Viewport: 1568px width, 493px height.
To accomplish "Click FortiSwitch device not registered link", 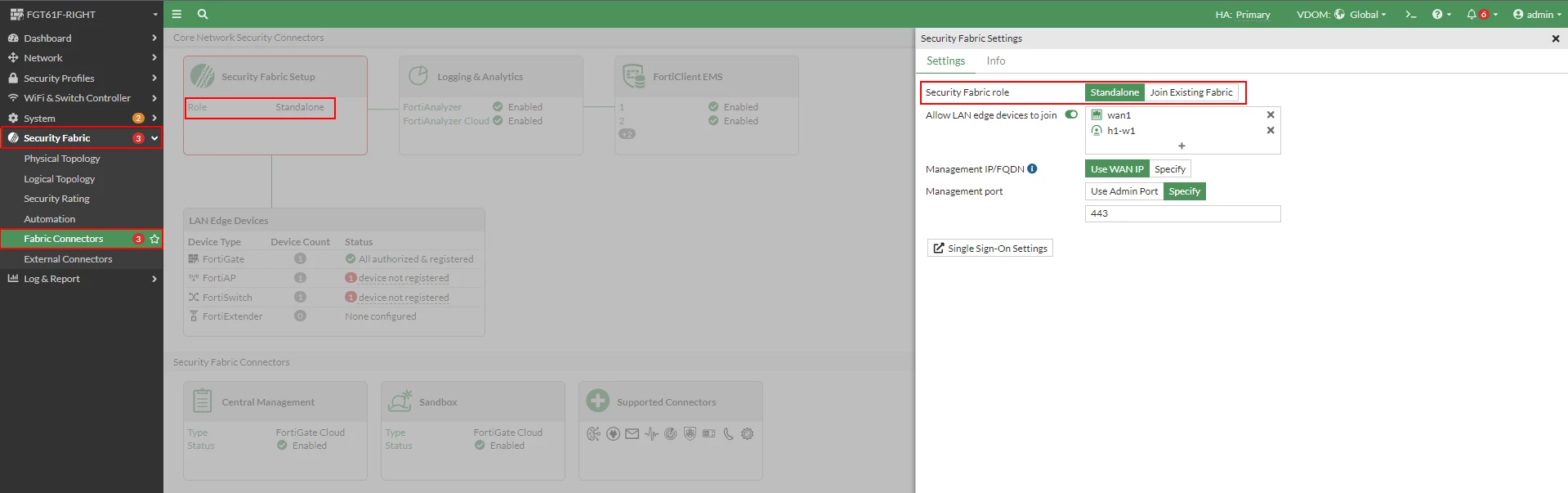I will tap(404, 298).
